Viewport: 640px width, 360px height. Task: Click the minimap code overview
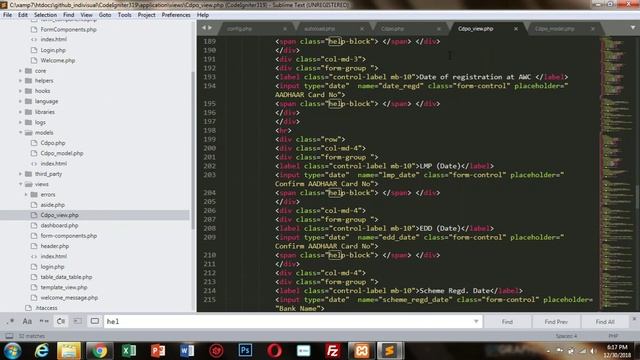(x=618, y=173)
